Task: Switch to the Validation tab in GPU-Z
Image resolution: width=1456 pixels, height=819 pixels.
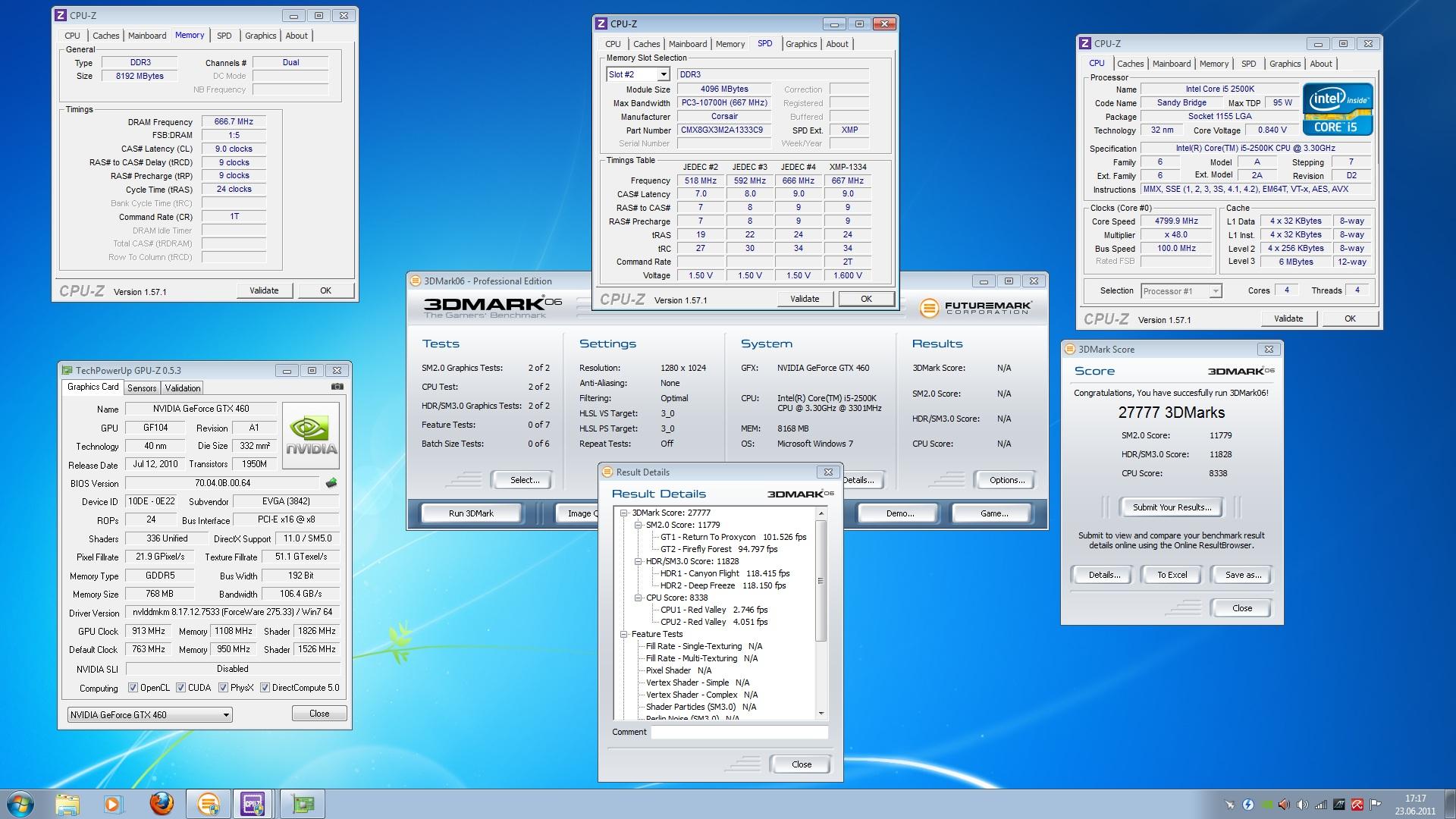Action: click(183, 388)
